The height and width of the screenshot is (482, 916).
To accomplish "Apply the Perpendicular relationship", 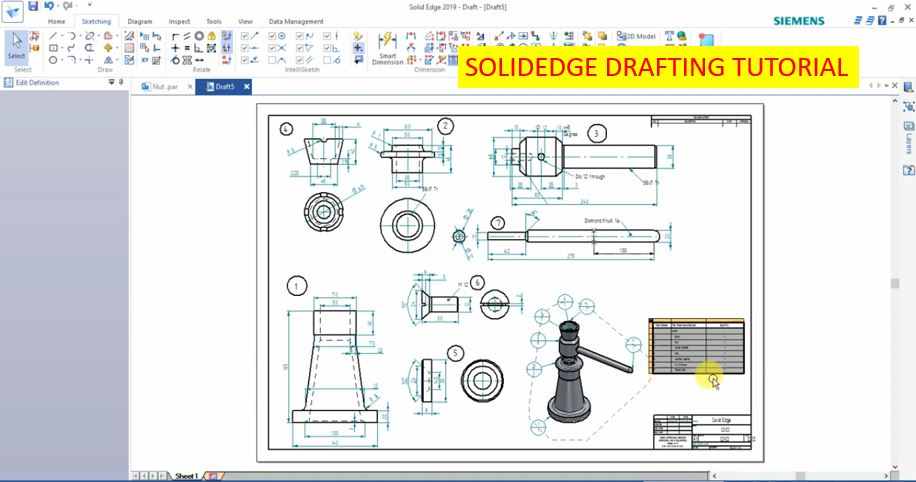I will click(198, 48).
